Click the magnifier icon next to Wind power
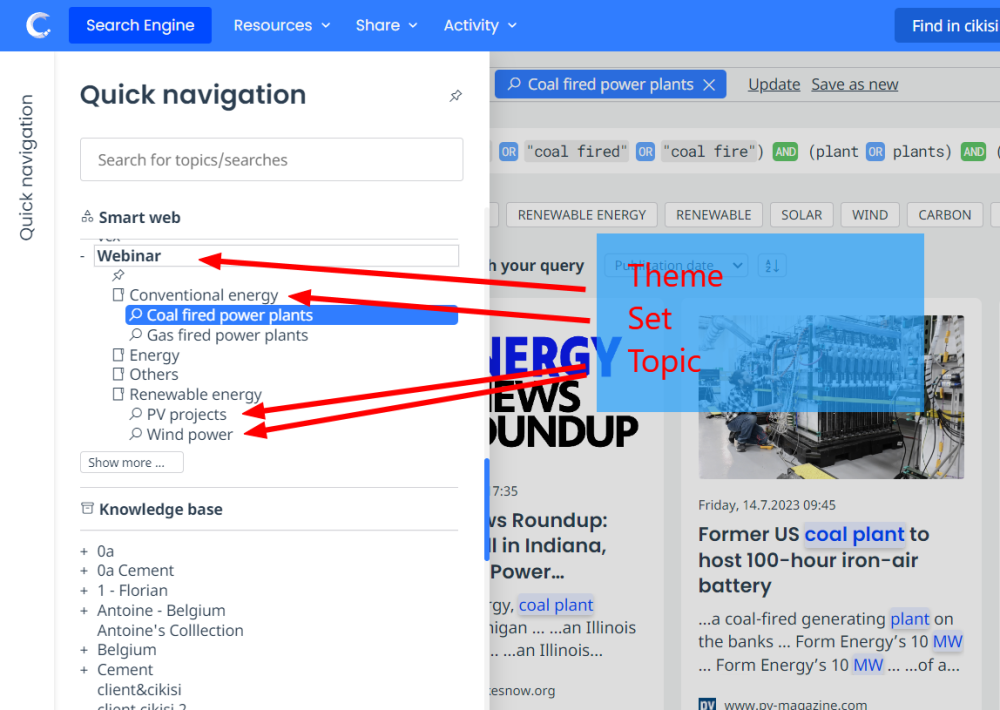 pyautogui.click(x=134, y=434)
